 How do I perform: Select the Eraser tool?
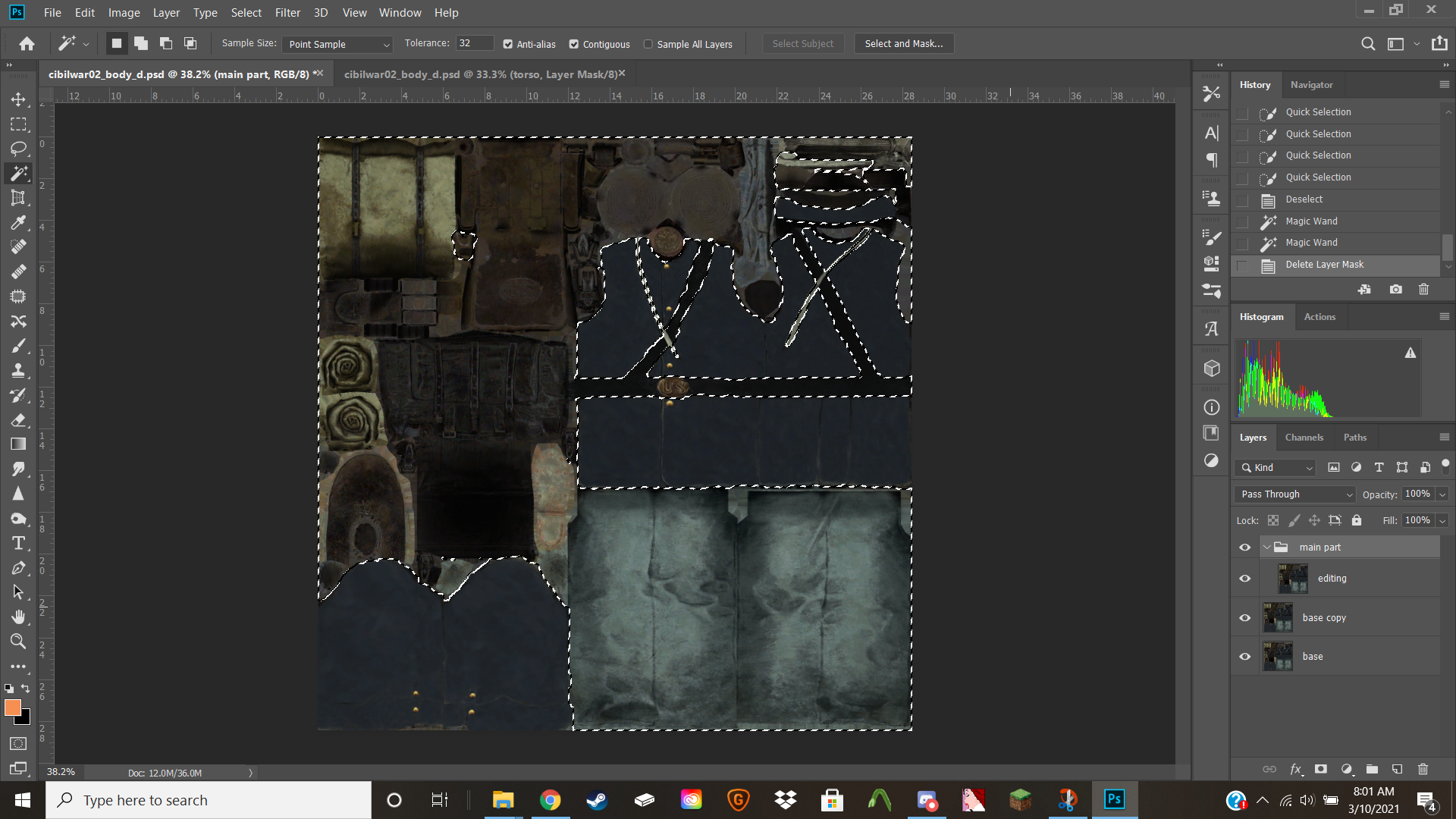tap(18, 420)
